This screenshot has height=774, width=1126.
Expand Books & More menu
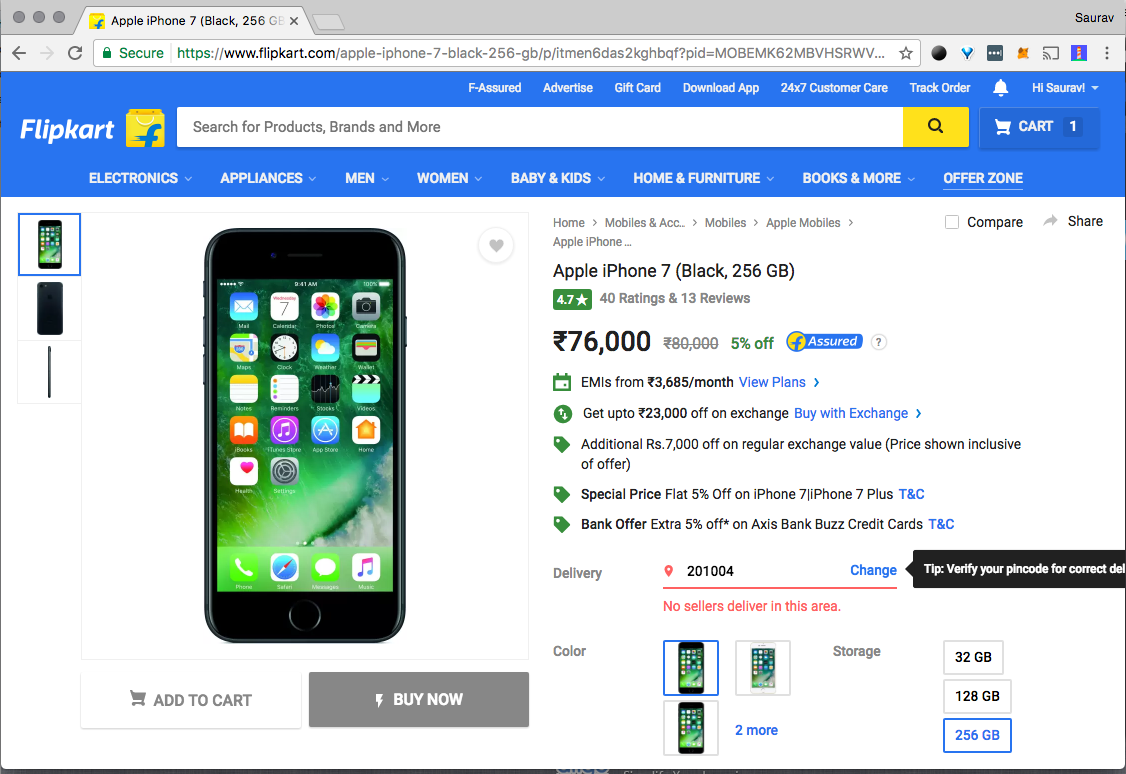(858, 178)
